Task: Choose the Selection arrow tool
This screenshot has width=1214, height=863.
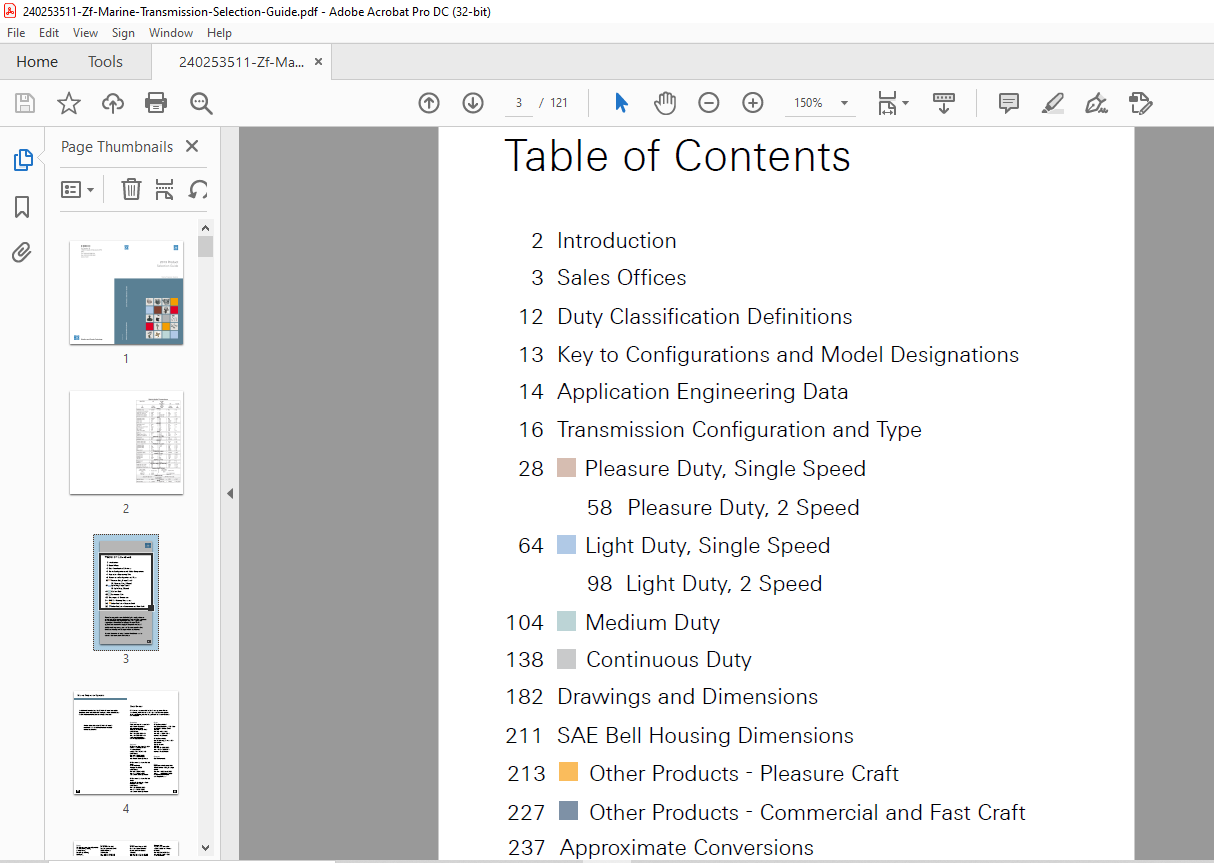Action: click(621, 103)
